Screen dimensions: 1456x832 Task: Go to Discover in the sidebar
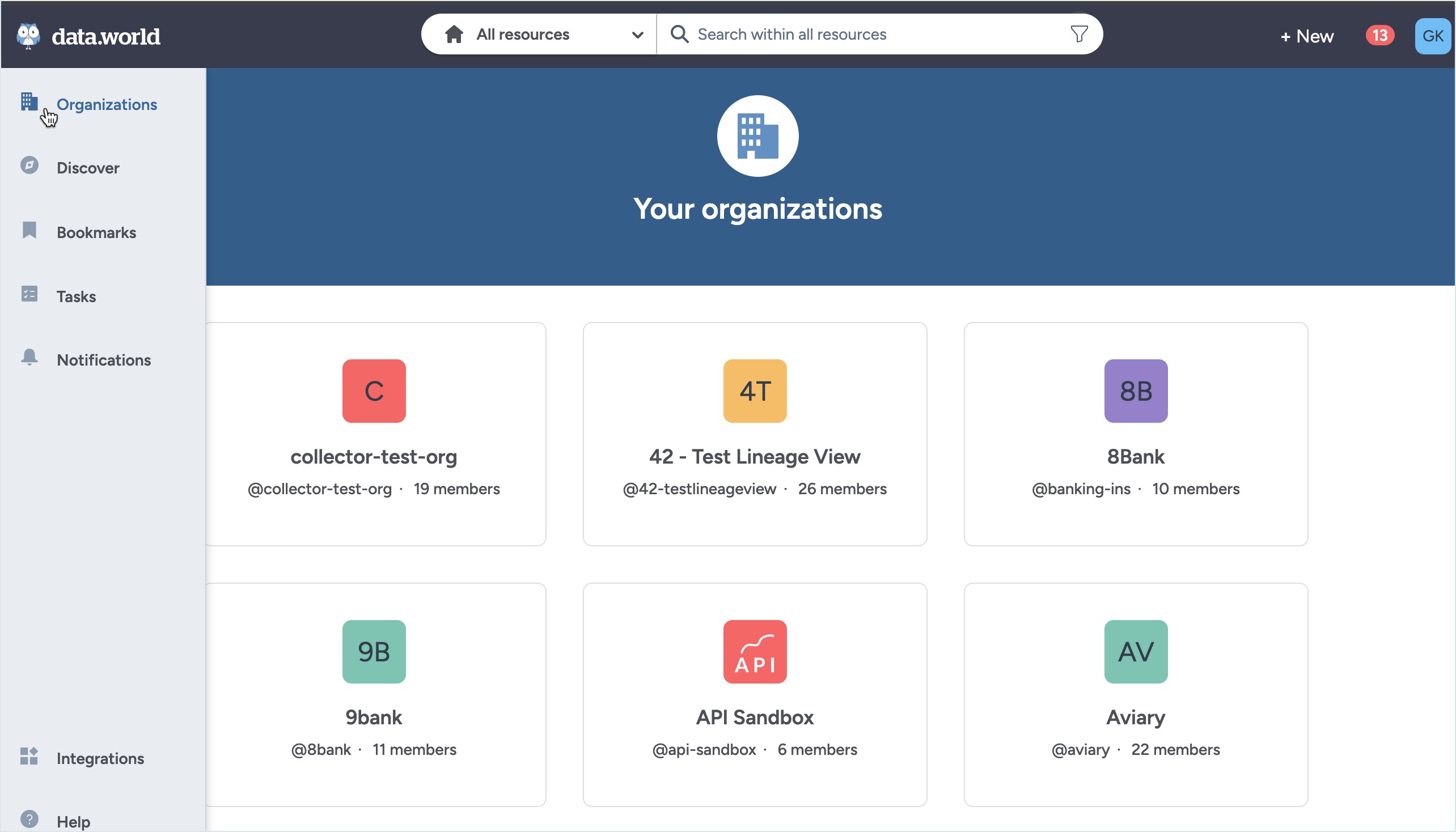[88, 168]
